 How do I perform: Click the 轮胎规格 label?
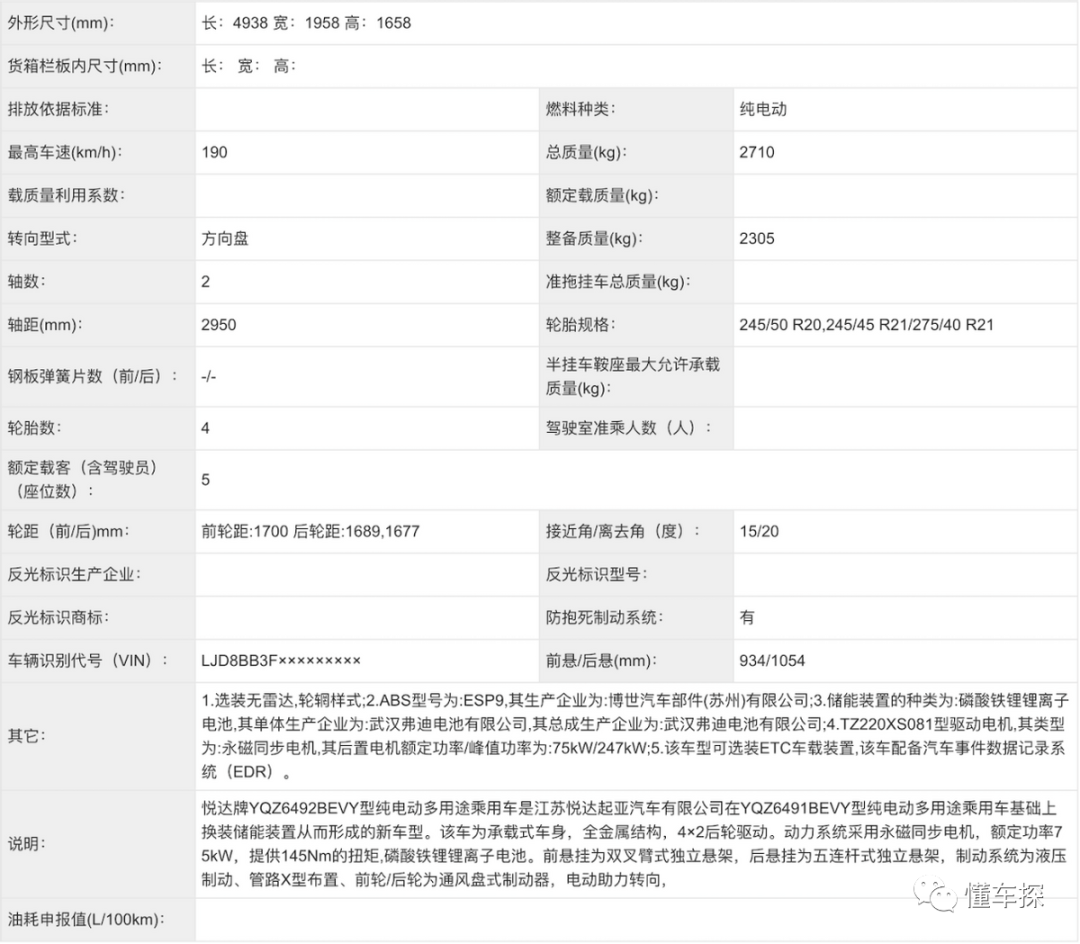coord(581,324)
